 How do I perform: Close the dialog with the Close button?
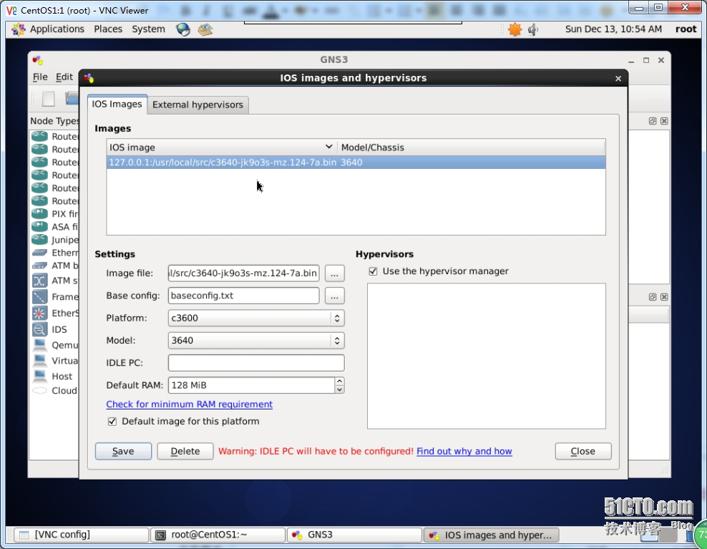click(583, 451)
